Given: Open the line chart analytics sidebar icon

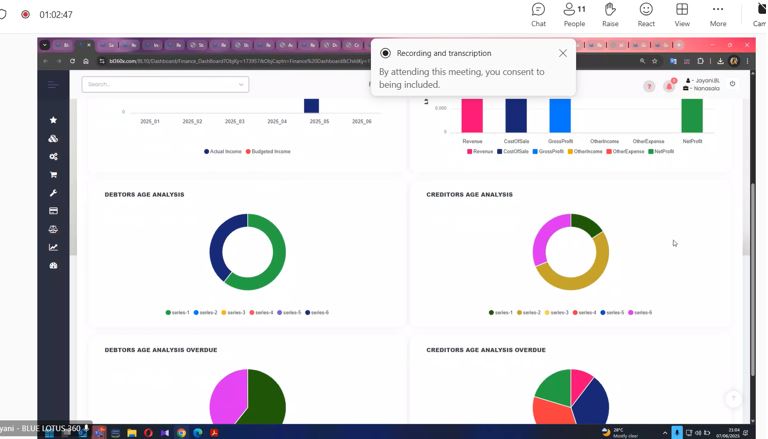Looking at the screenshot, I should tap(53, 247).
